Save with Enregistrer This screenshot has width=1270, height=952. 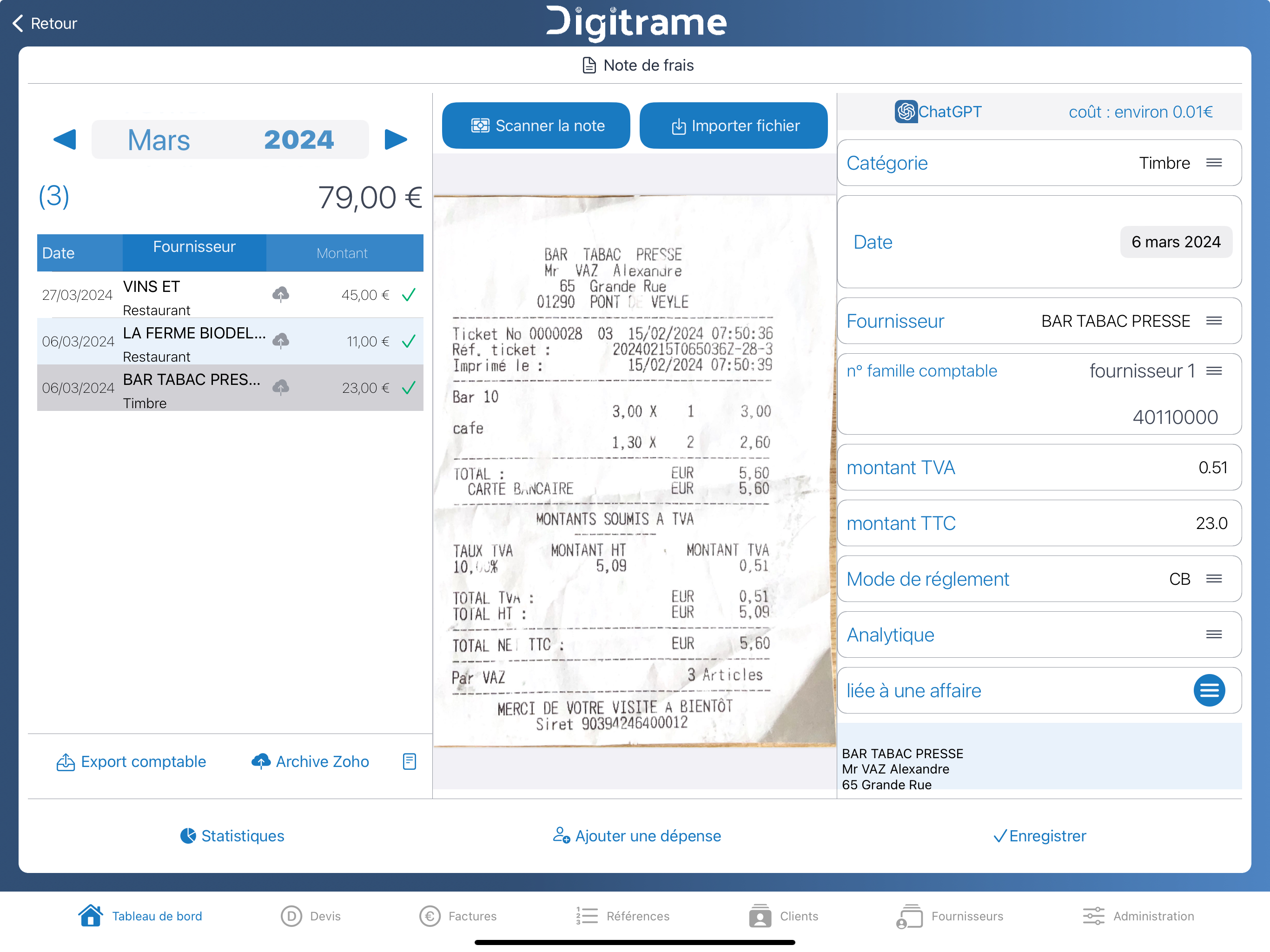(1040, 835)
